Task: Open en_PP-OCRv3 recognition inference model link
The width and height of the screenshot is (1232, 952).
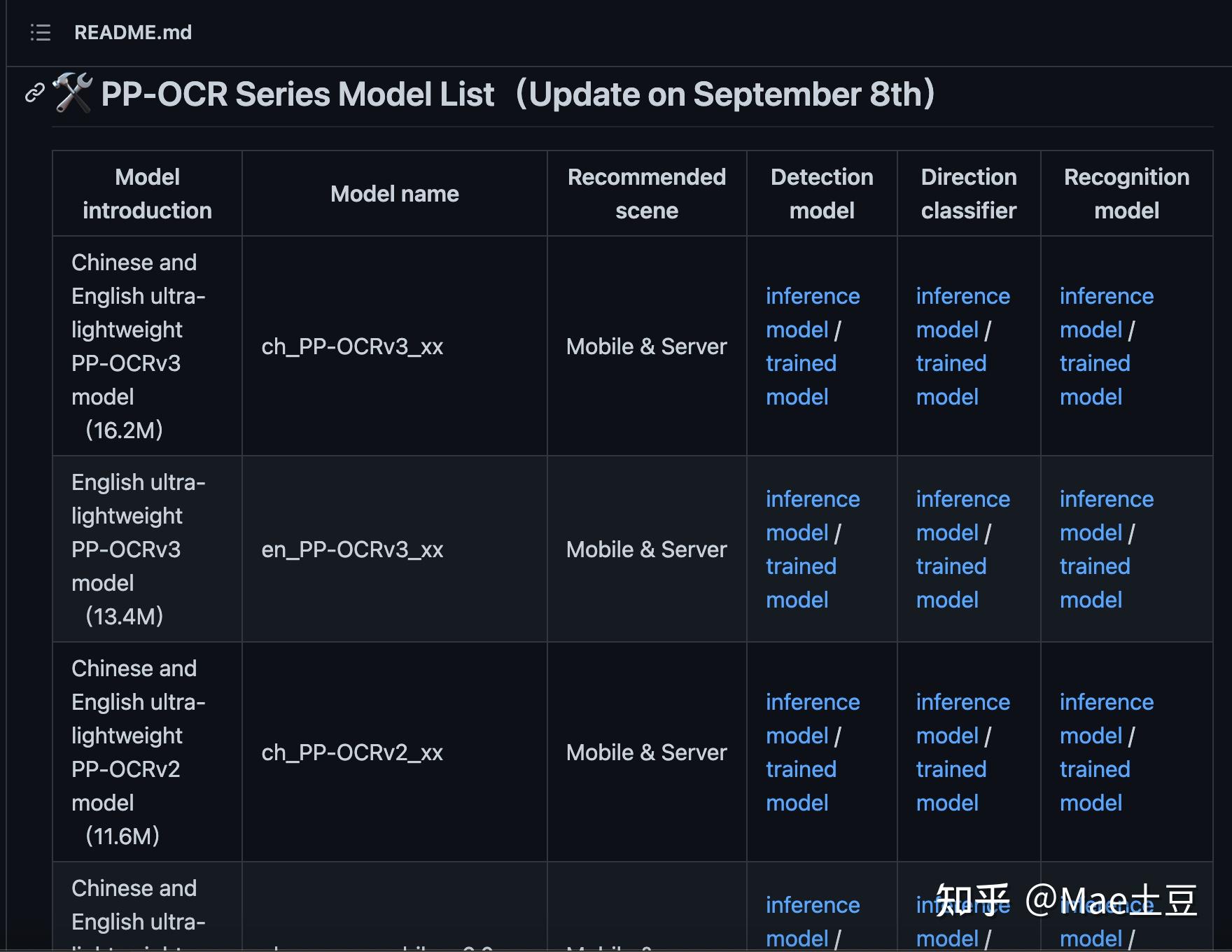Action: tap(1106, 499)
